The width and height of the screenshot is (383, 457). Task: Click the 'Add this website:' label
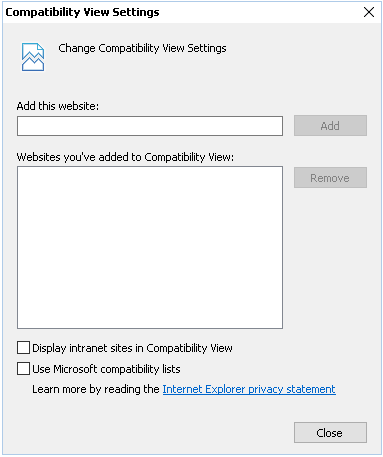pos(58,106)
